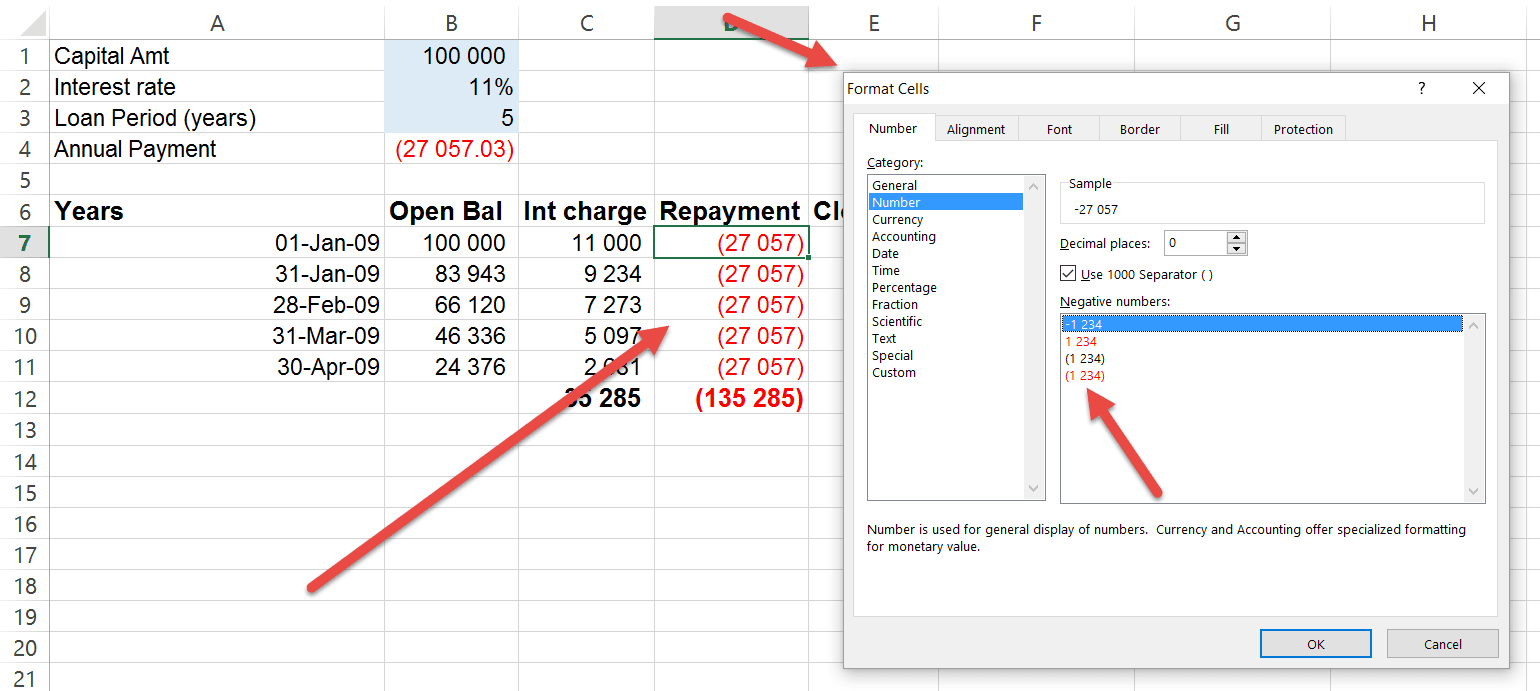Click the Capital Amt label cell
Image resolution: width=1540 pixels, height=691 pixels.
pyautogui.click(x=217, y=56)
